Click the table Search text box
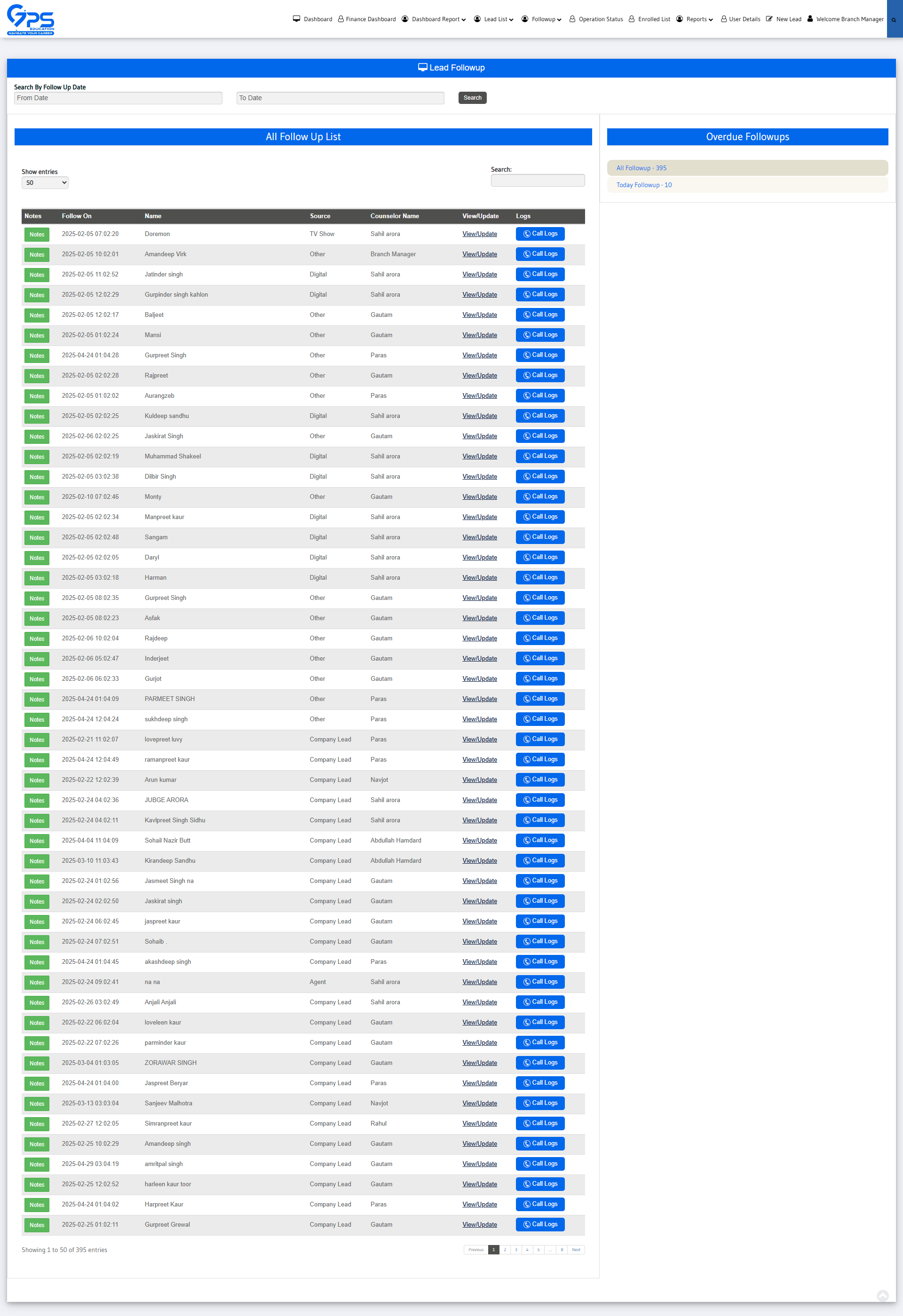Screen dimensions: 903x1316 tap(538, 180)
